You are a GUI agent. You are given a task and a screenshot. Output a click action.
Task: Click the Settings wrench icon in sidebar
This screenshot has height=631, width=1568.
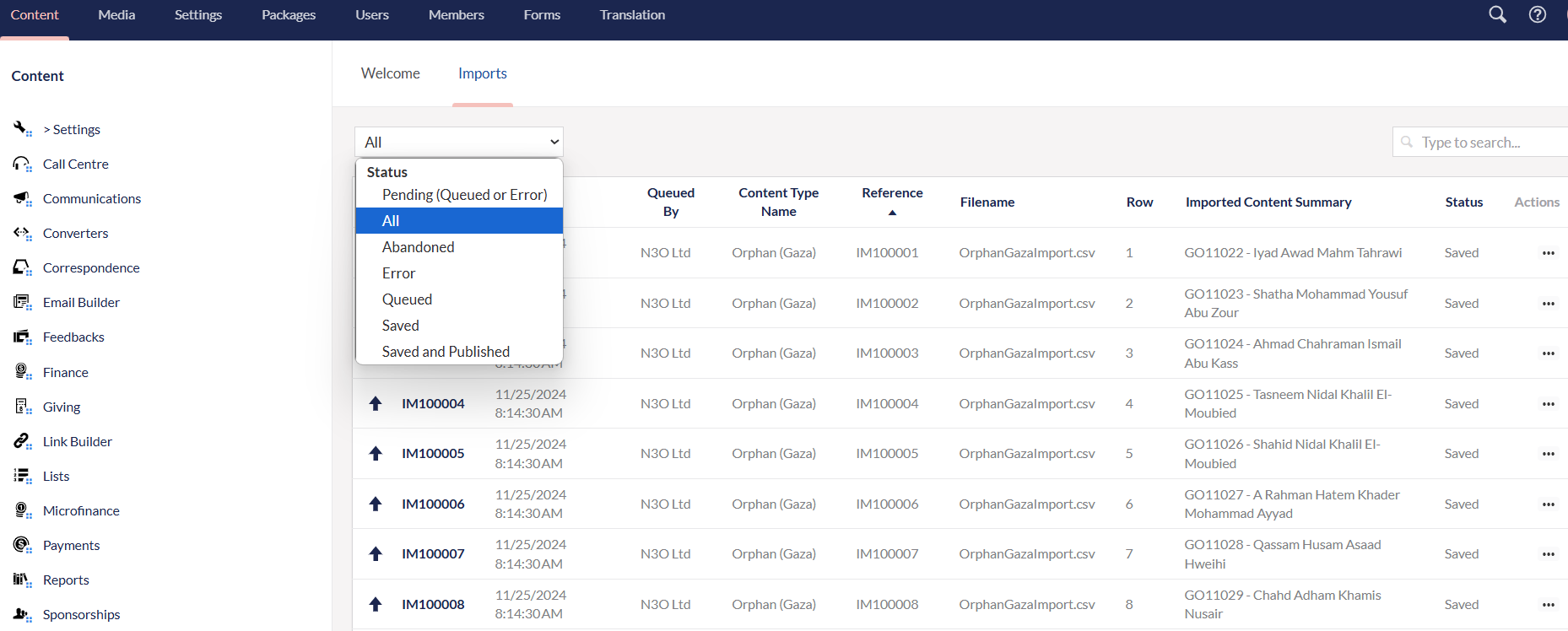(22, 129)
